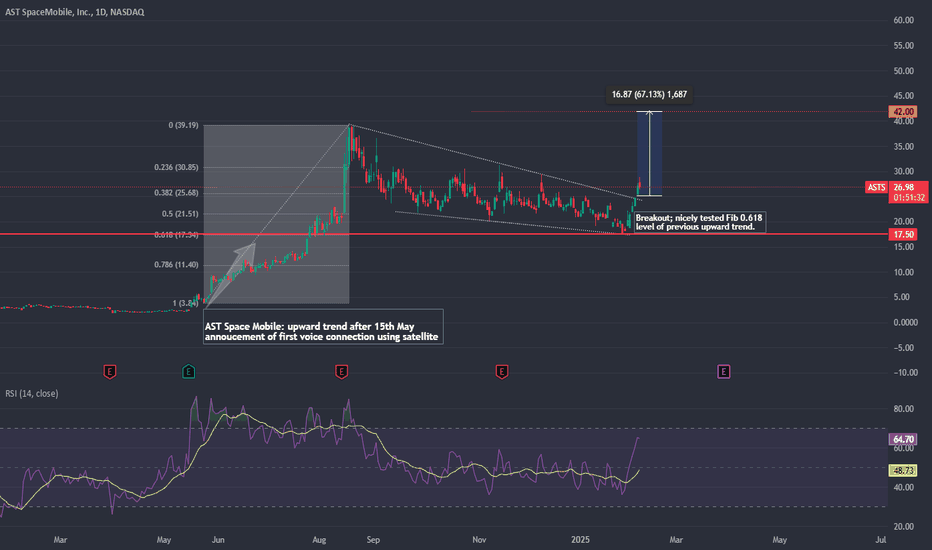Select the Breakout Fib 0.618 annotation box
932x550 pixels.
(x=699, y=222)
